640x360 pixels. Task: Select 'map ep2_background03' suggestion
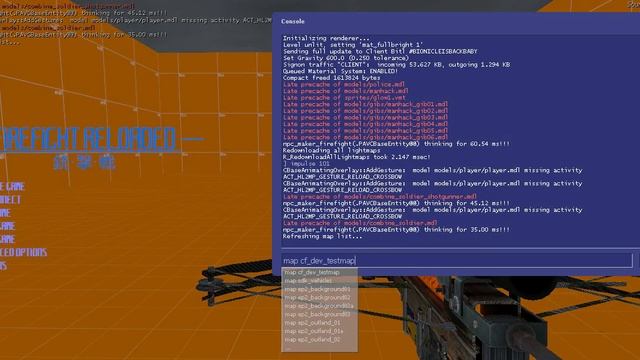pos(319,314)
